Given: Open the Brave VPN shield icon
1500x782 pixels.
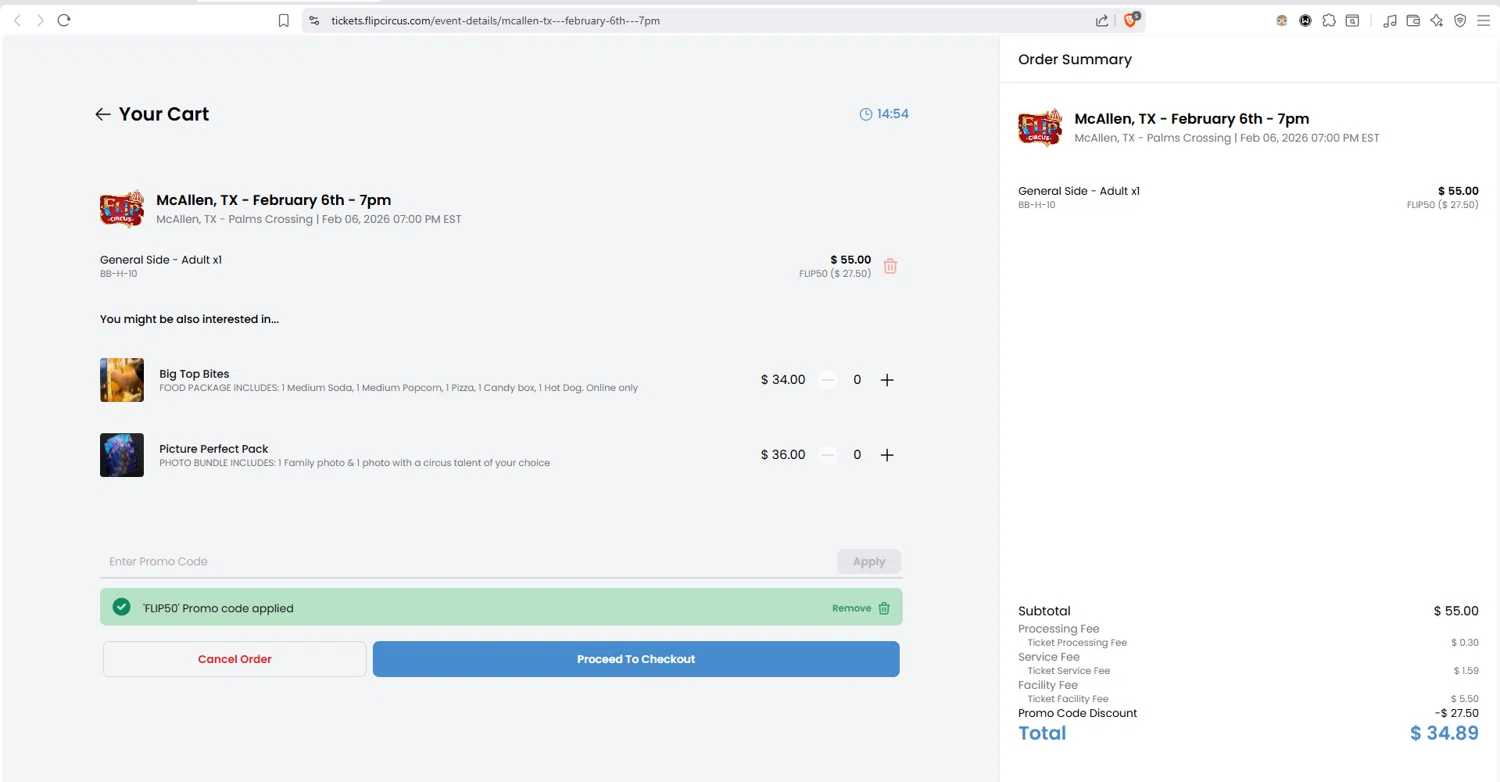Looking at the screenshot, I should click(x=1460, y=20).
